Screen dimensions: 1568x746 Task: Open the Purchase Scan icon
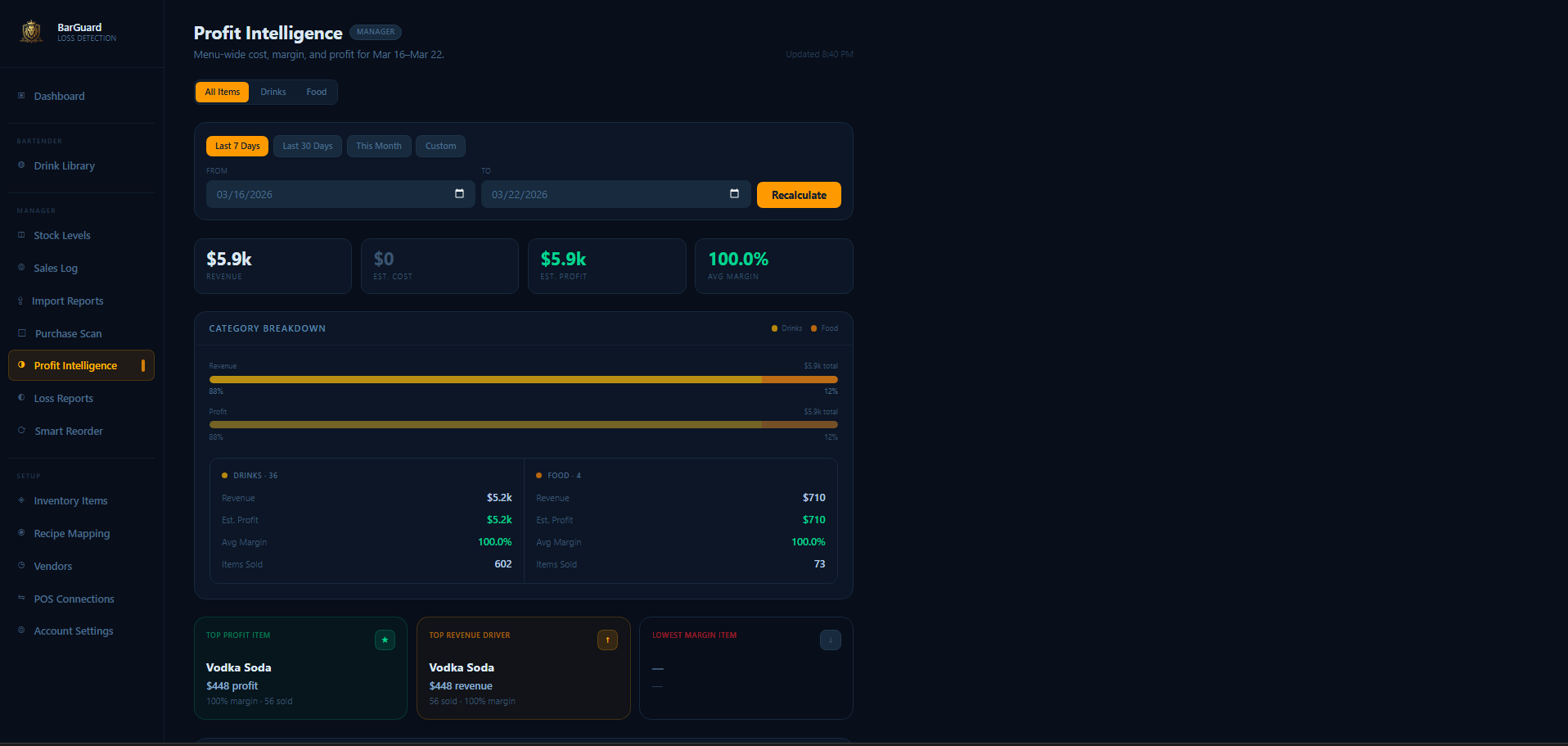pyautogui.click(x=20, y=333)
